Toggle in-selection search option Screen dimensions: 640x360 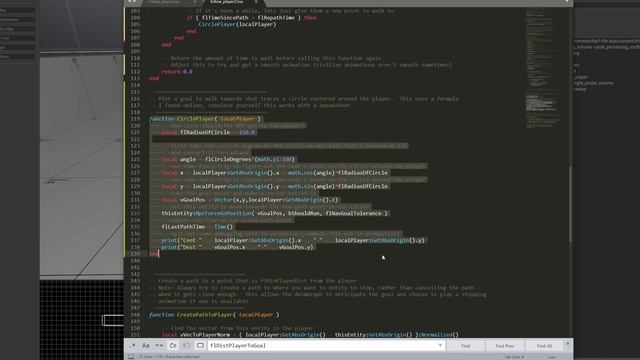pos(187,346)
